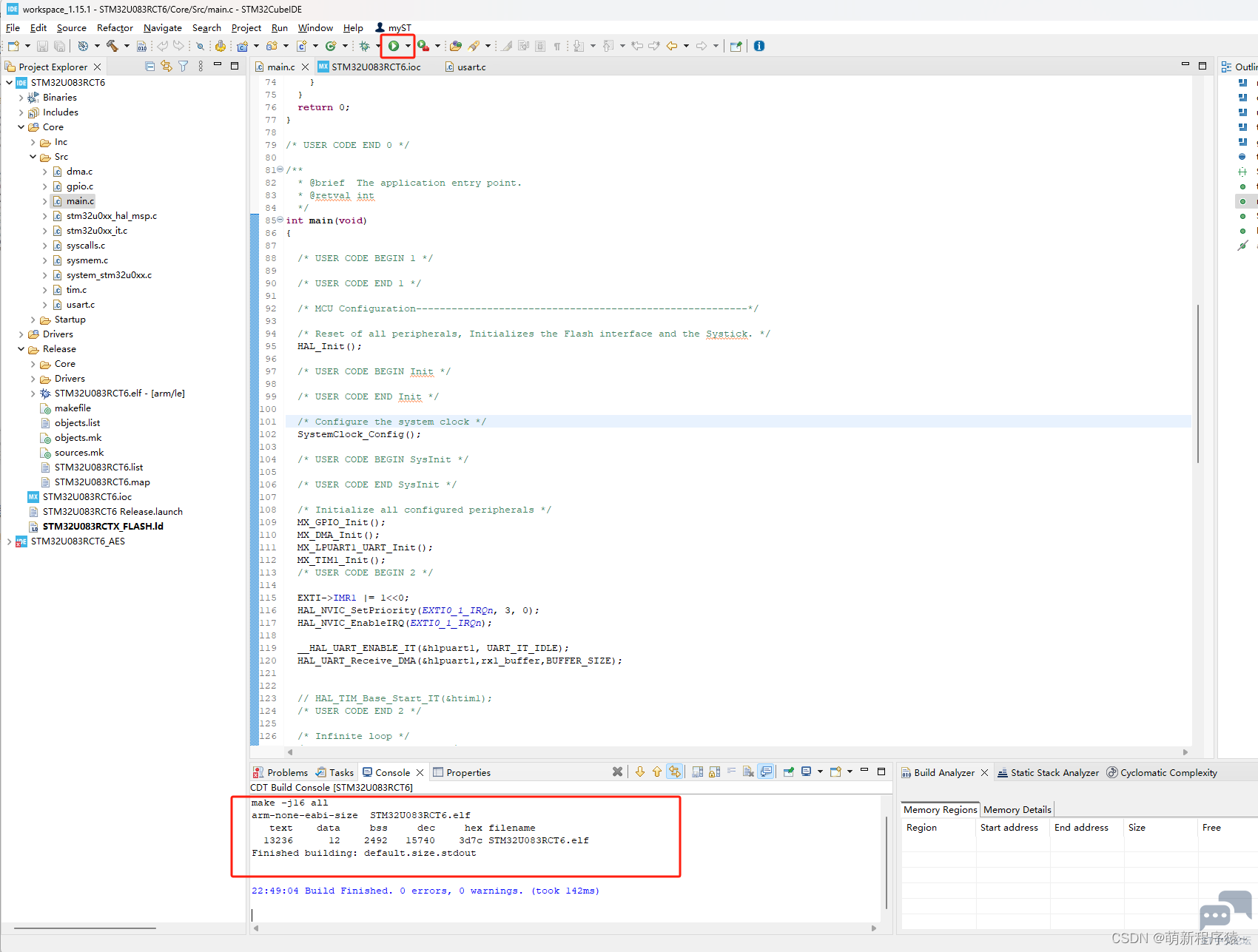Viewport: 1258px width, 952px height.
Task: Expand the Startup folder
Action: (x=33, y=320)
